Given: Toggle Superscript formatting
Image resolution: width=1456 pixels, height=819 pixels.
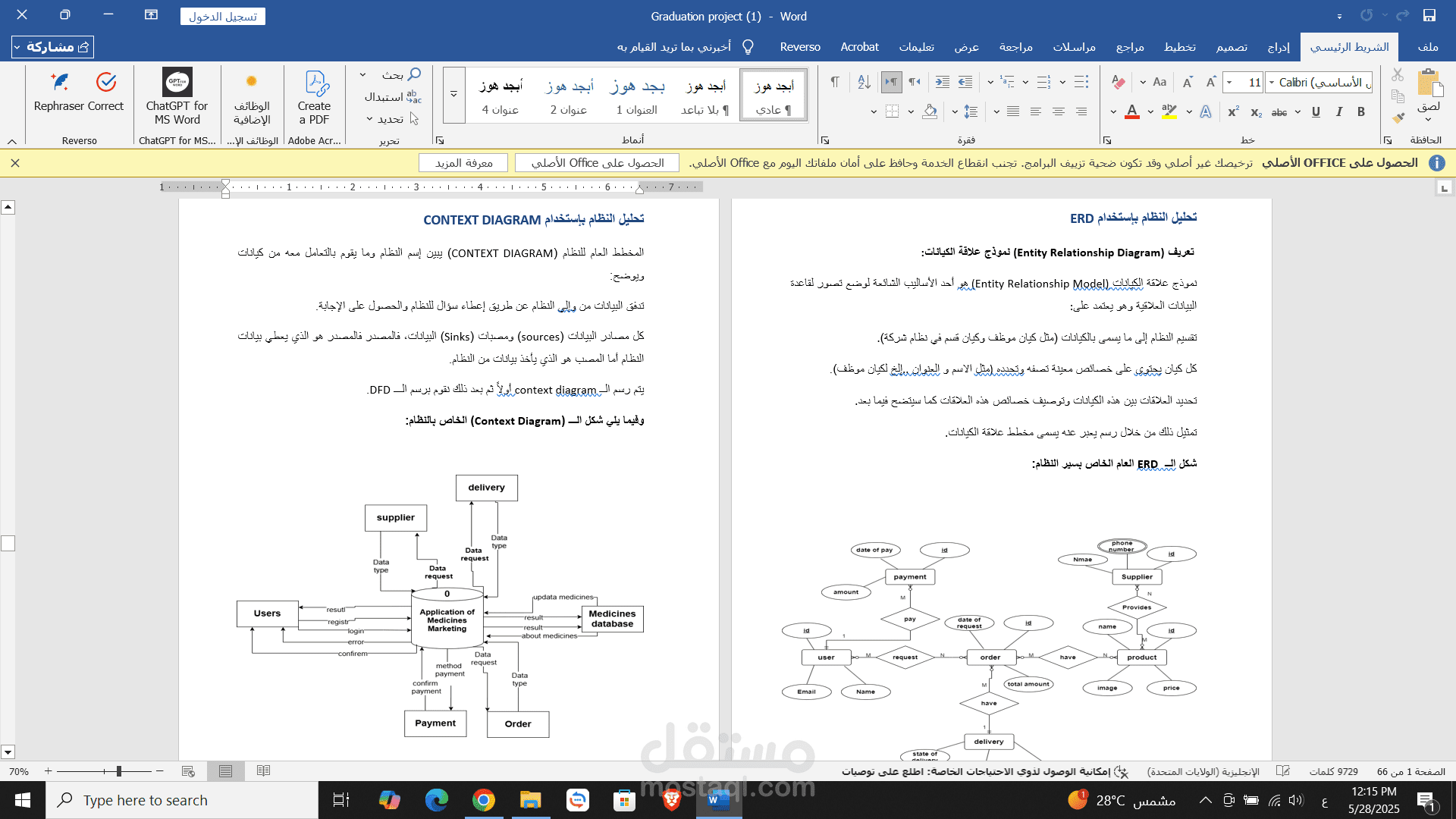Looking at the screenshot, I should 1233,111.
